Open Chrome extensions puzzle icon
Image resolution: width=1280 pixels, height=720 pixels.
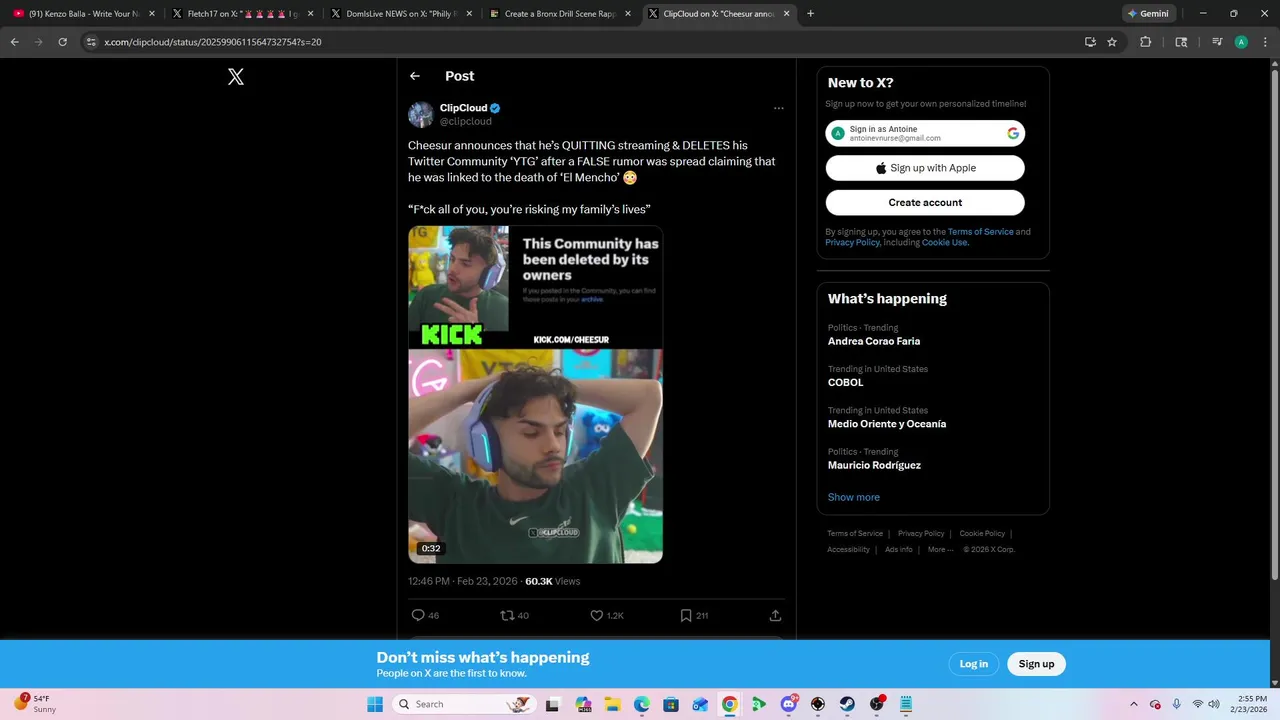coord(1146,42)
